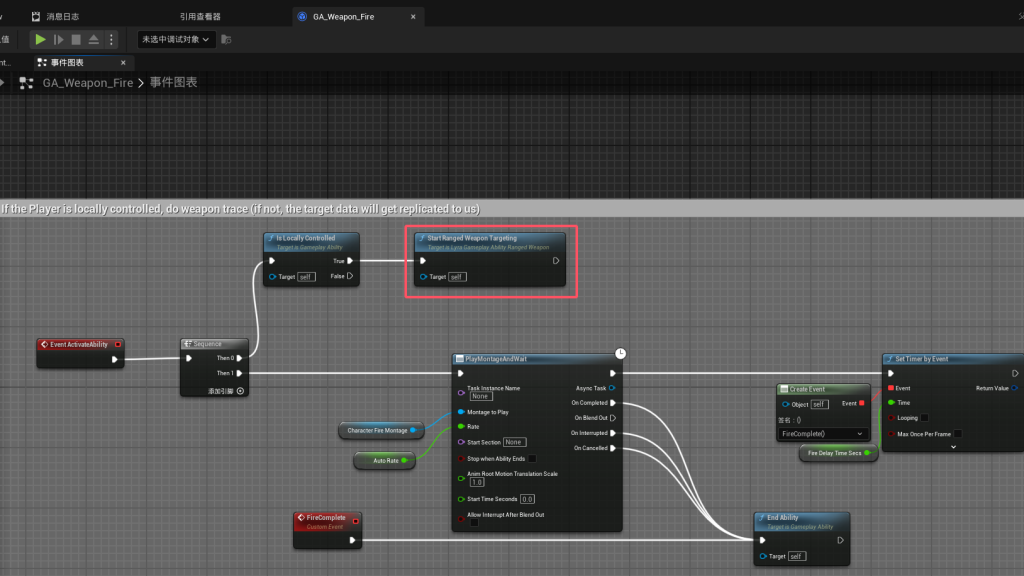
Task: Tick the Max Once Per Frame checkbox
Action: tap(957, 433)
